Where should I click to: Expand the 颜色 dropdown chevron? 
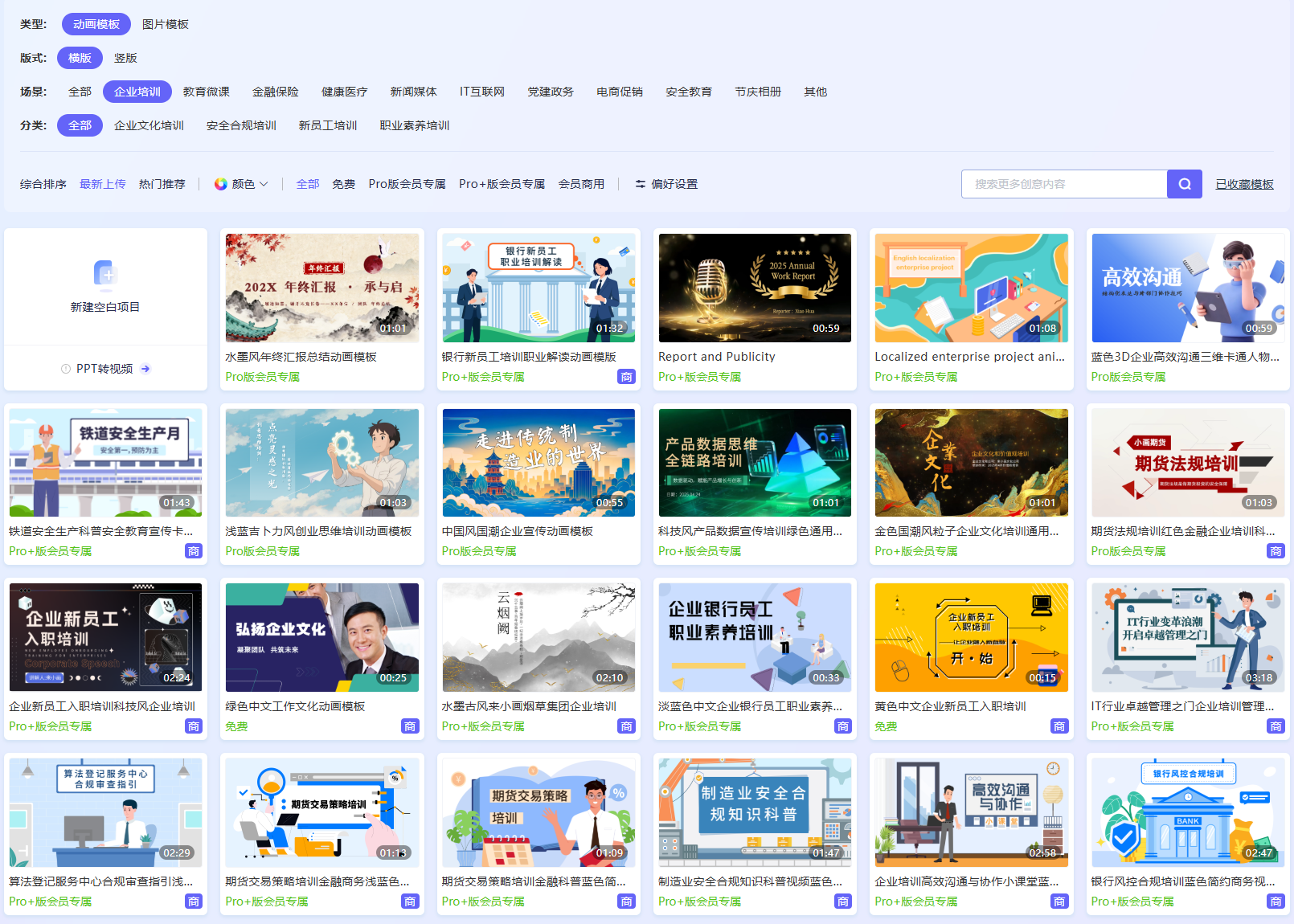[264, 184]
